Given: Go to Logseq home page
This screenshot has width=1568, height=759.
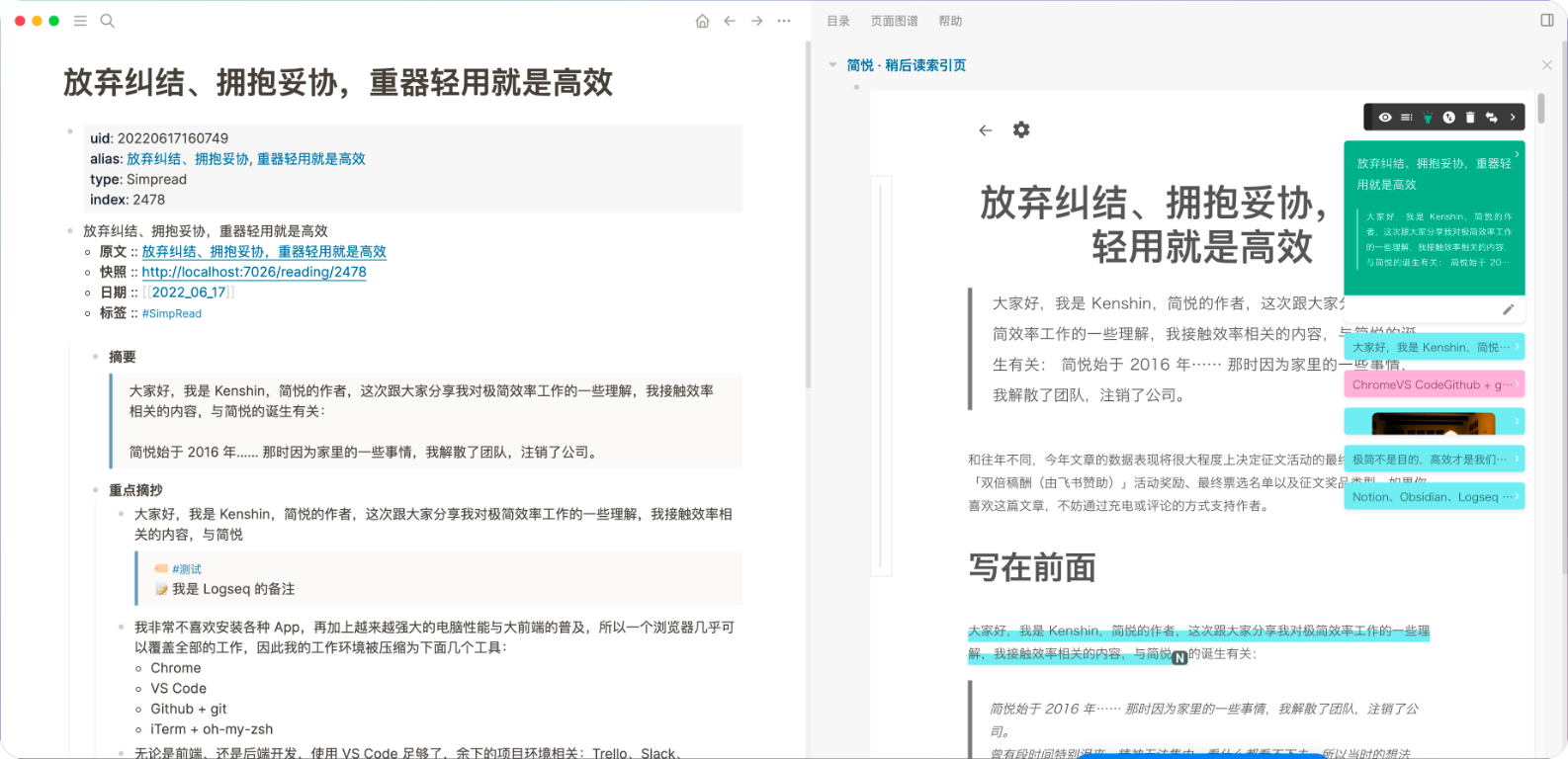Looking at the screenshot, I should click(x=702, y=21).
